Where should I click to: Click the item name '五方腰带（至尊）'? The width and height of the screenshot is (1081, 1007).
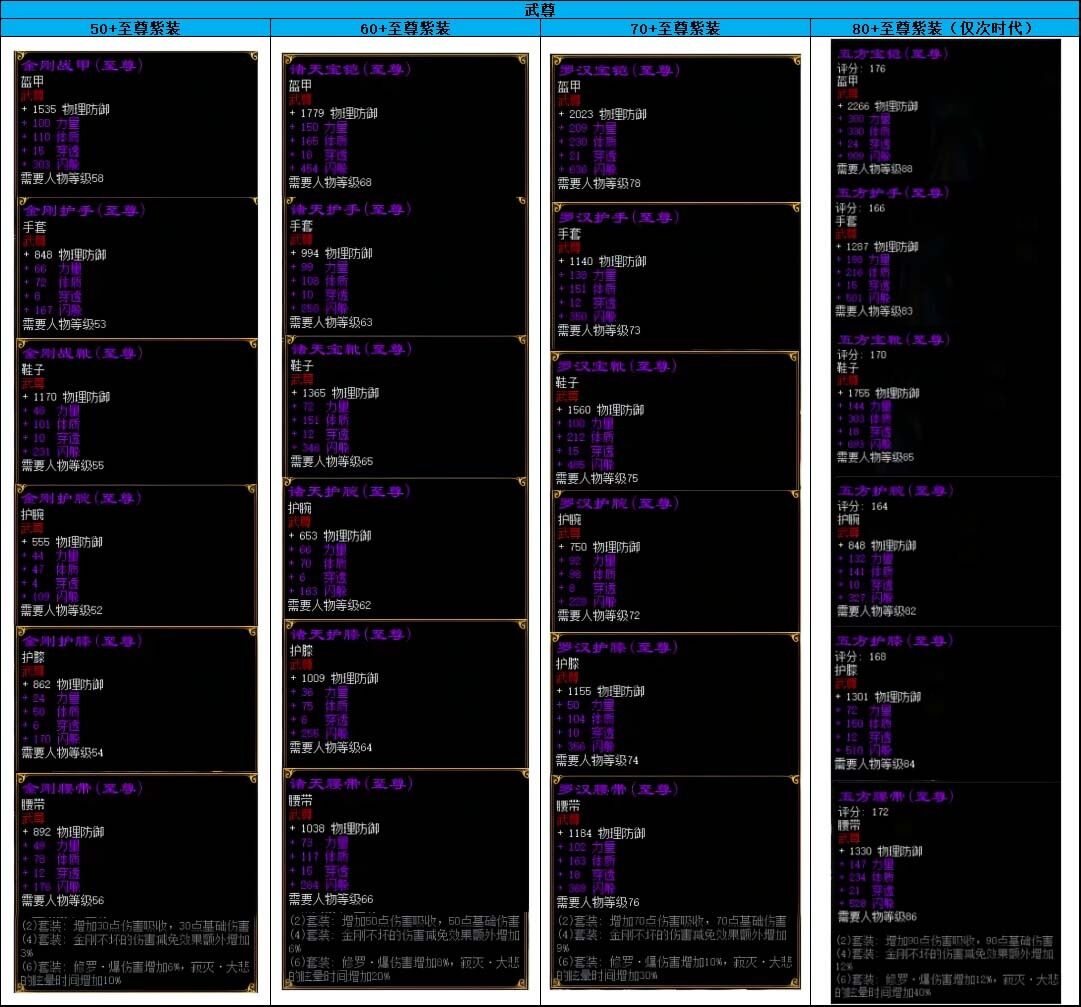tap(896, 797)
